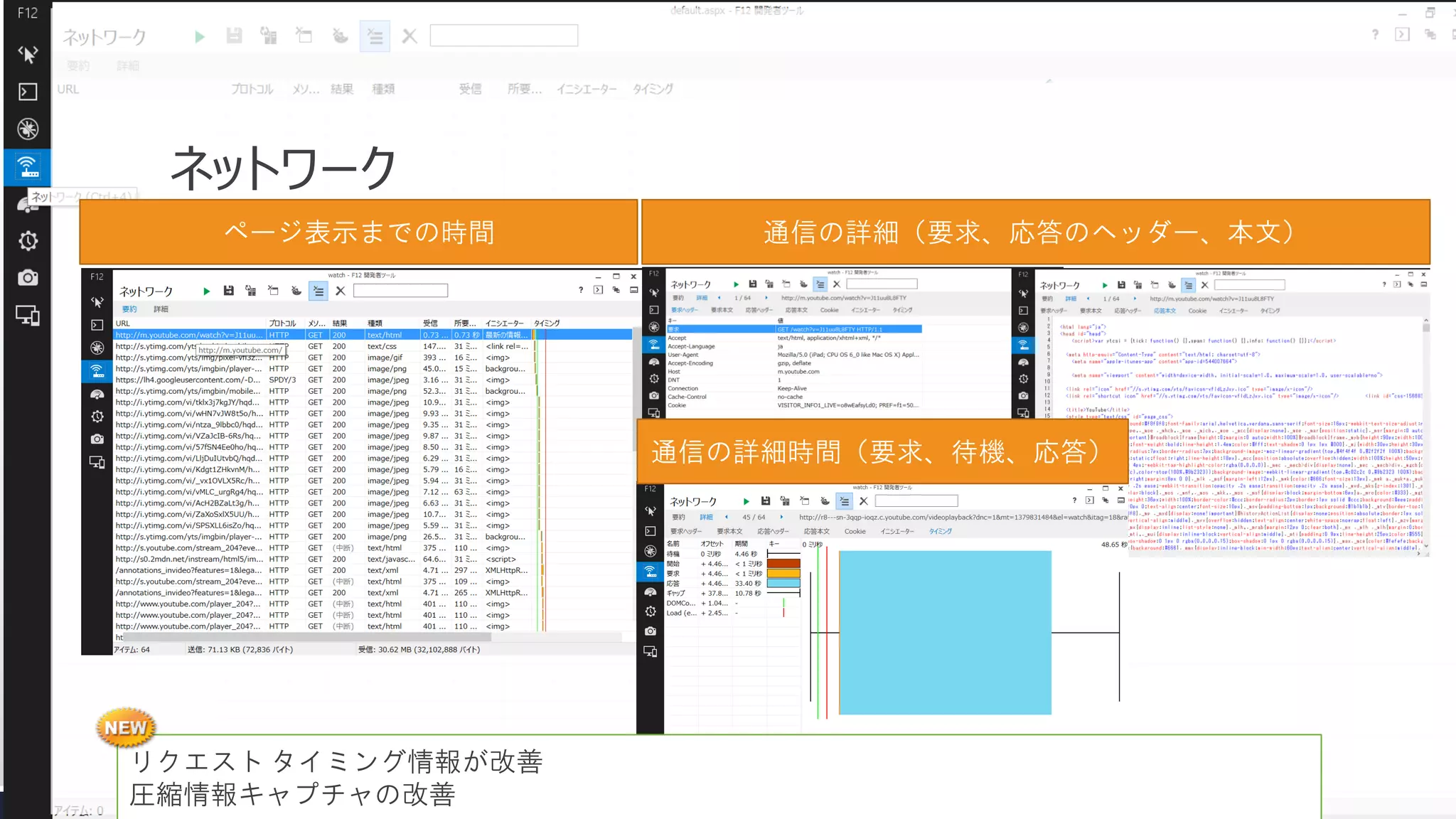
Task: Select blue 応答本文 tab in response-body screenshot
Action: click(x=1164, y=311)
